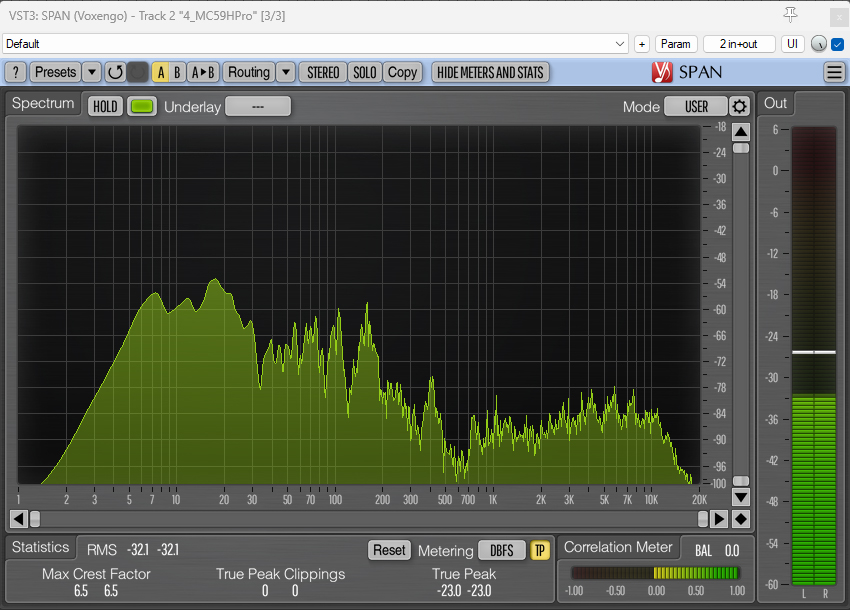Reset the statistics counters
850x610 pixels.
[x=389, y=550]
